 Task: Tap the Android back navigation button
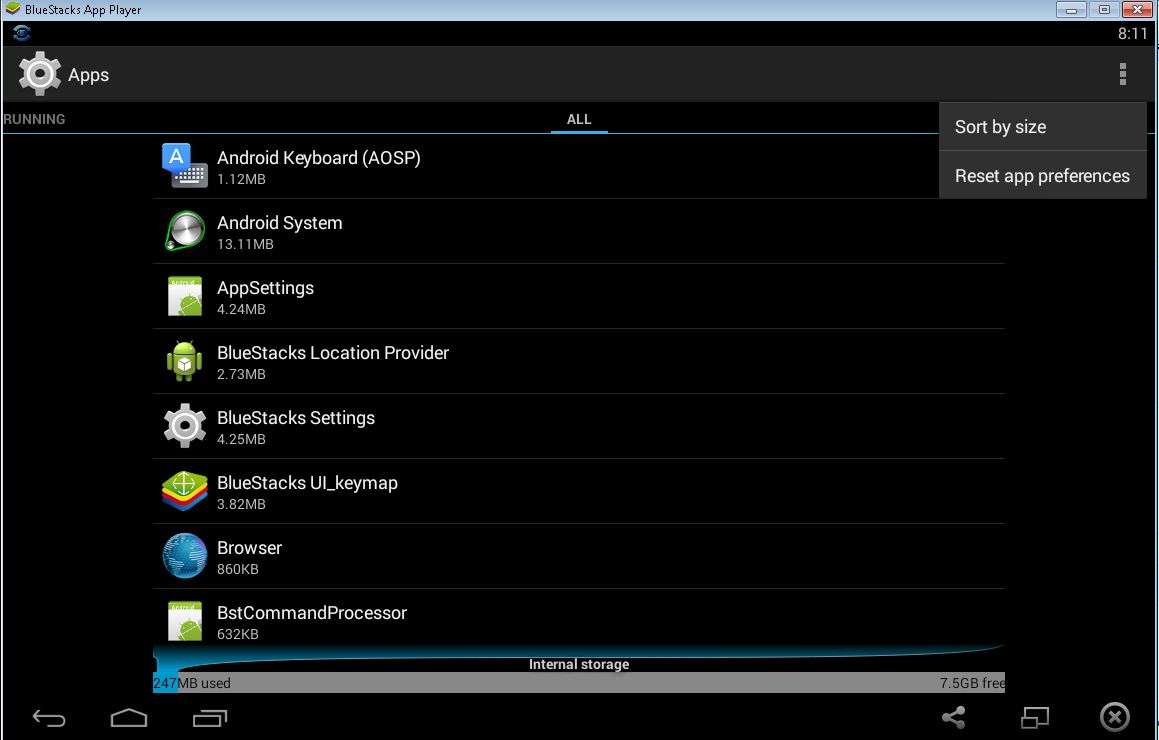pyautogui.click(x=49, y=718)
